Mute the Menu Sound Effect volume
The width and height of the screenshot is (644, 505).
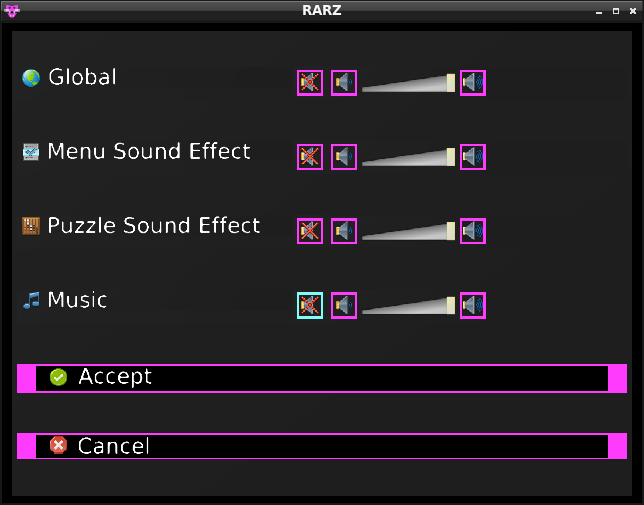310,157
